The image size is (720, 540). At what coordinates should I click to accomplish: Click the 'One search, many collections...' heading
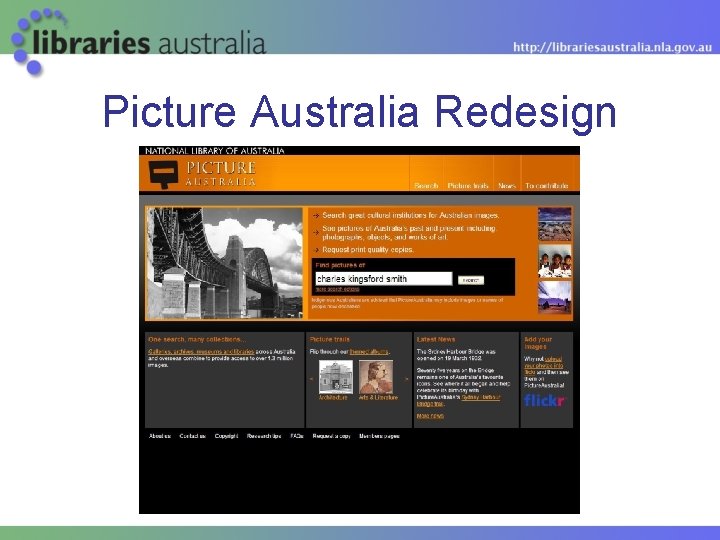(197, 339)
